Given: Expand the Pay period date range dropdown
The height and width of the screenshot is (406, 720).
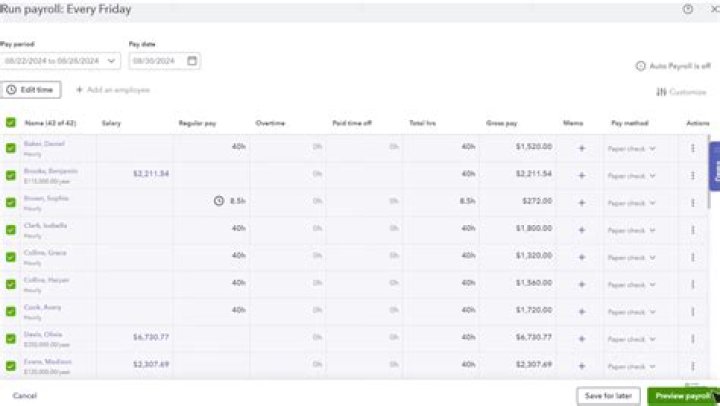Looking at the screenshot, I should pos(60,61).
